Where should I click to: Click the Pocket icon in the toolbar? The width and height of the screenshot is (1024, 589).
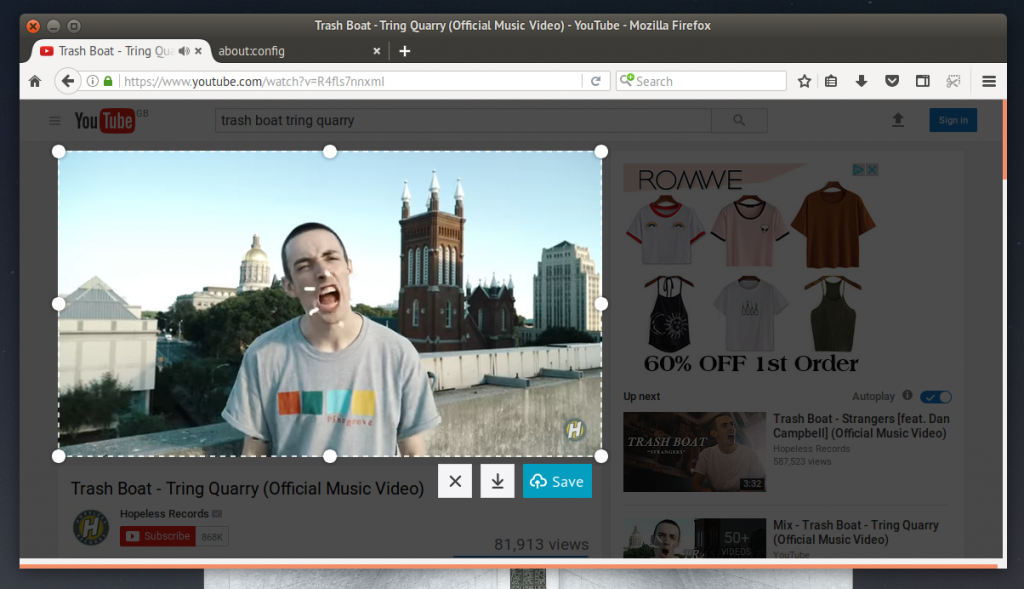click(x=892, y=81)
